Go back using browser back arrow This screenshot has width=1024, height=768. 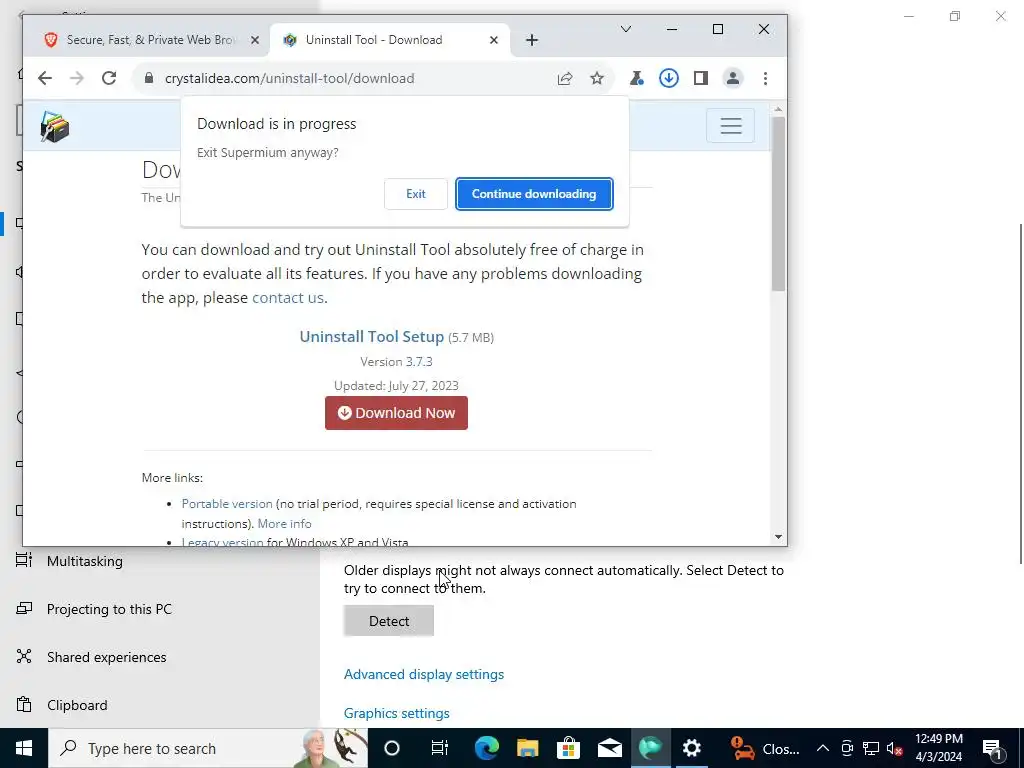click(44, 78)
